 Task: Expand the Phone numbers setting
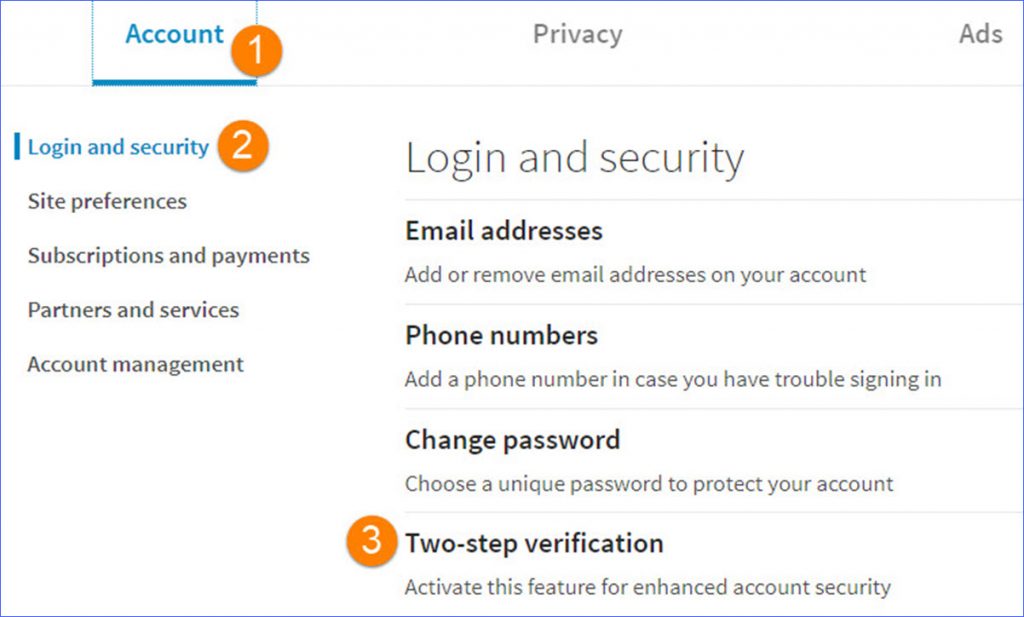[x=500, y=336]
